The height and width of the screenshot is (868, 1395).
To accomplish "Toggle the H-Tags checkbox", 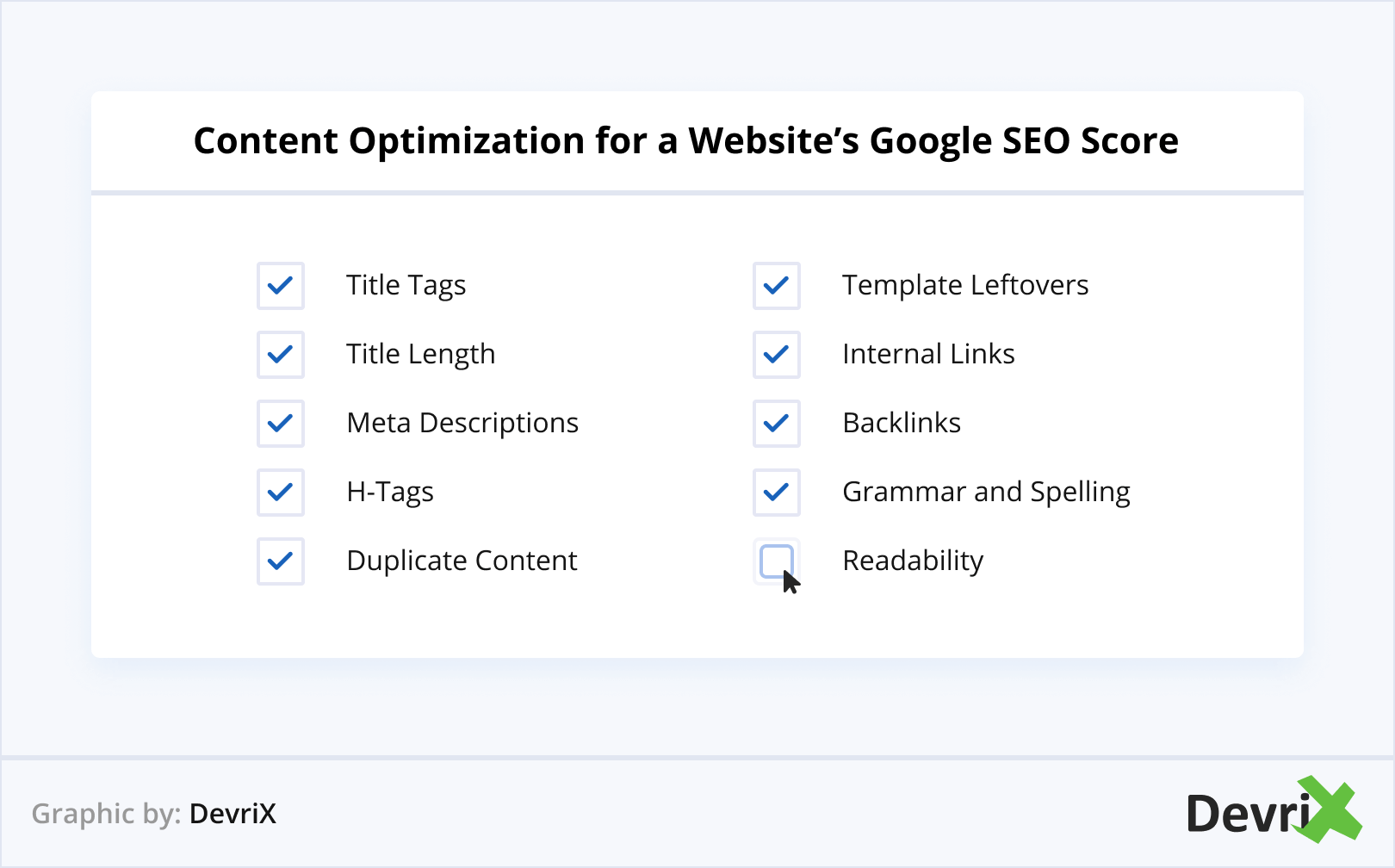I will (x=281, y=493).
